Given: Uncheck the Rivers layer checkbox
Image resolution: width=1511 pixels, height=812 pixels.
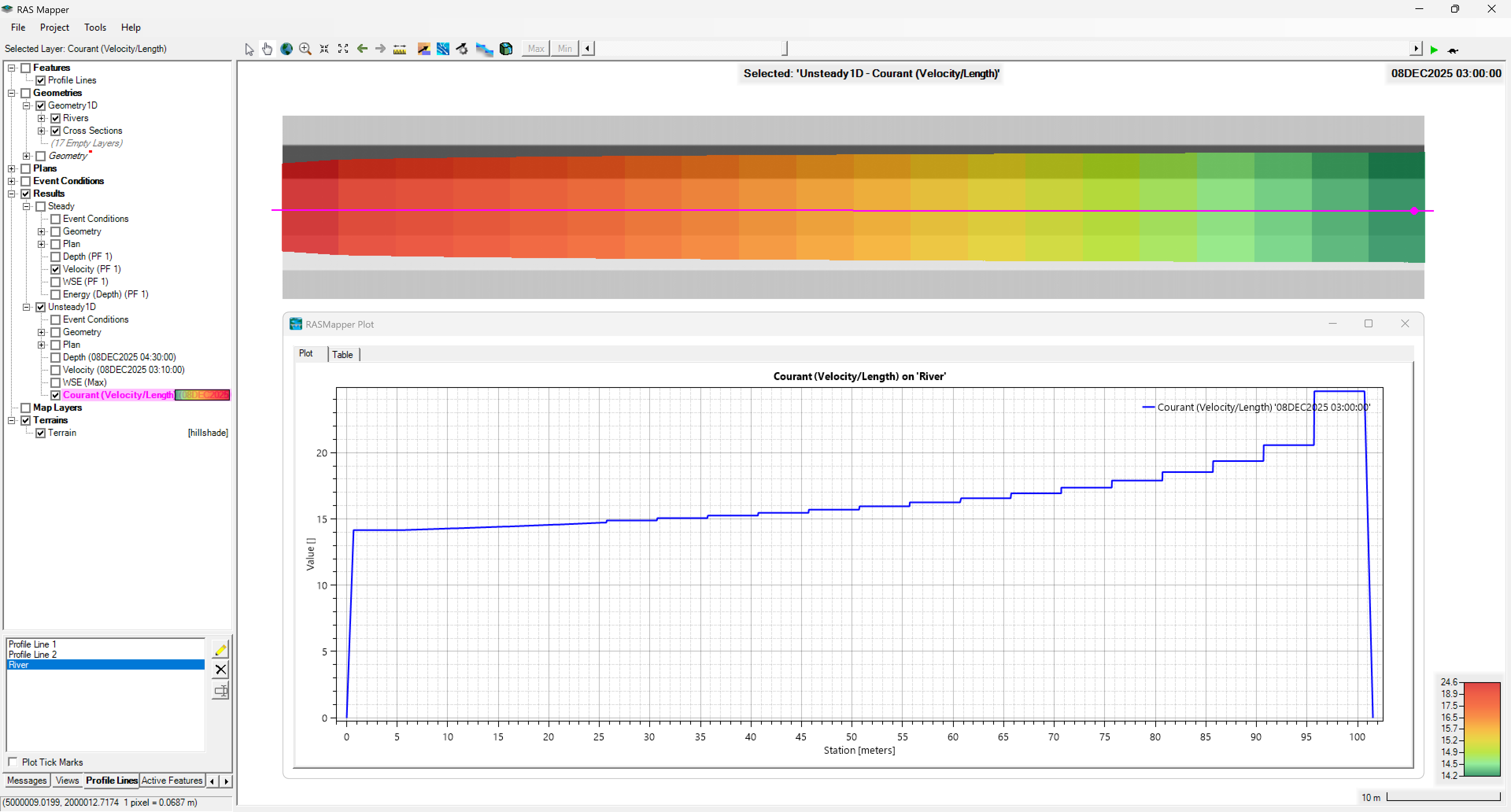Looking at the screenshot, I should (56, 118).
